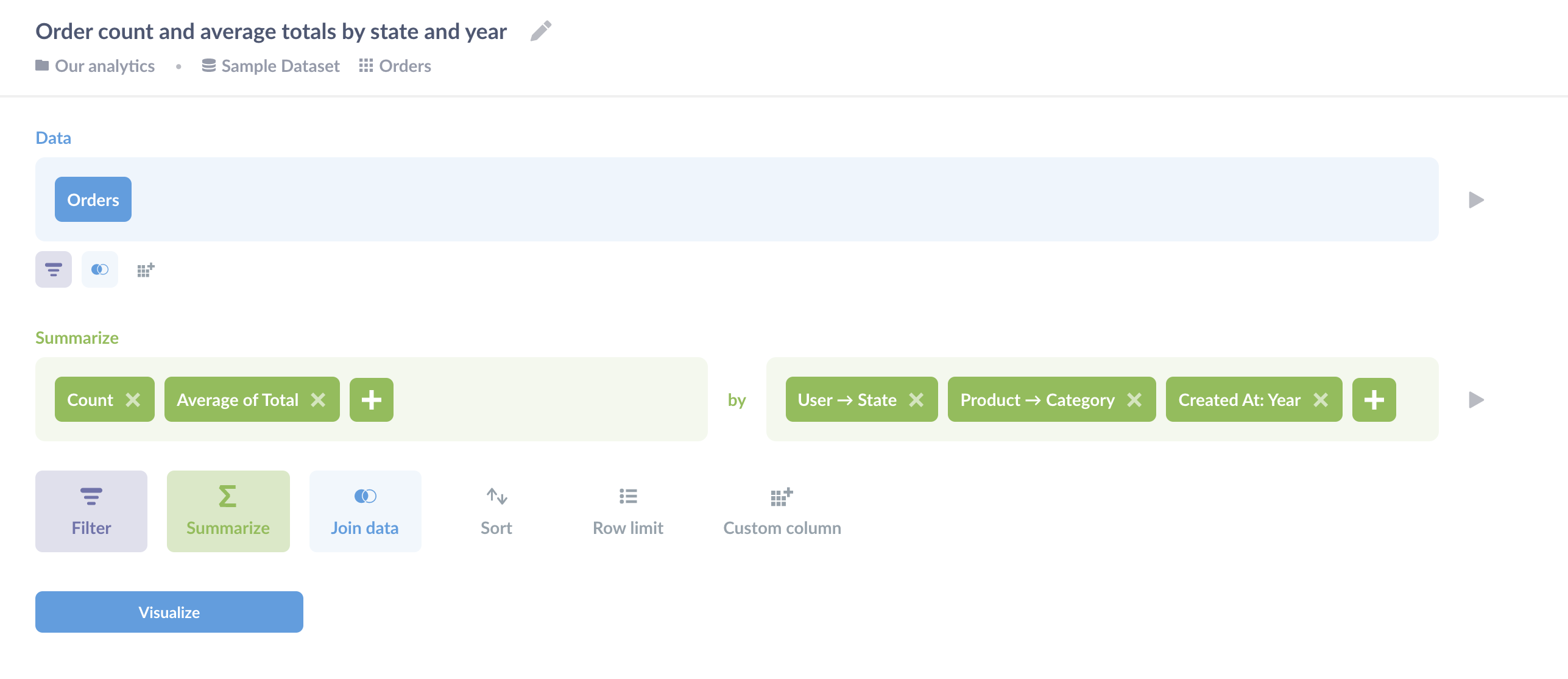Open the Created At: Year grouping options
Viewport: 1568px width, 679px height.
[x=1239, y=400]
